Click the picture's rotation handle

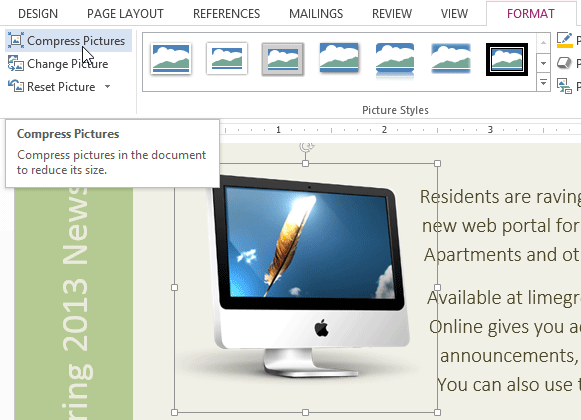307,147
